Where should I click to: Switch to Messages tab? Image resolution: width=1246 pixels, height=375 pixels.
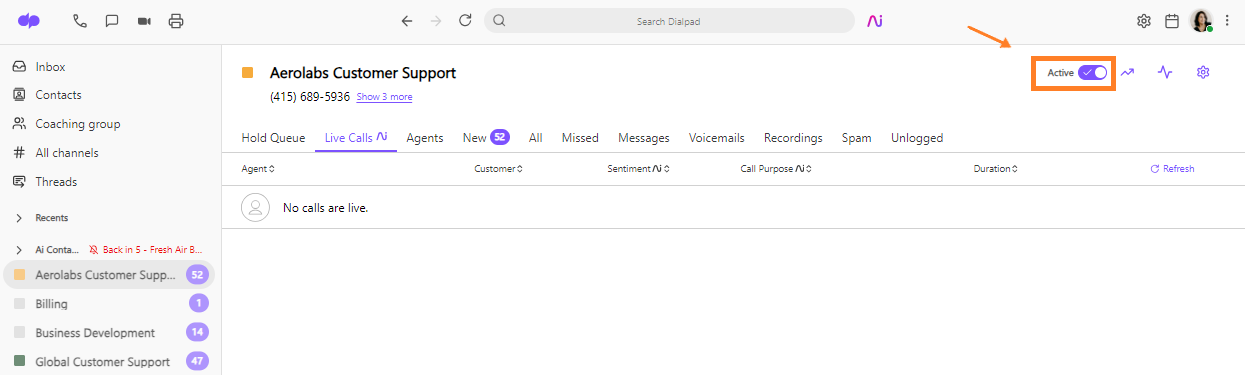pos(644,138)
